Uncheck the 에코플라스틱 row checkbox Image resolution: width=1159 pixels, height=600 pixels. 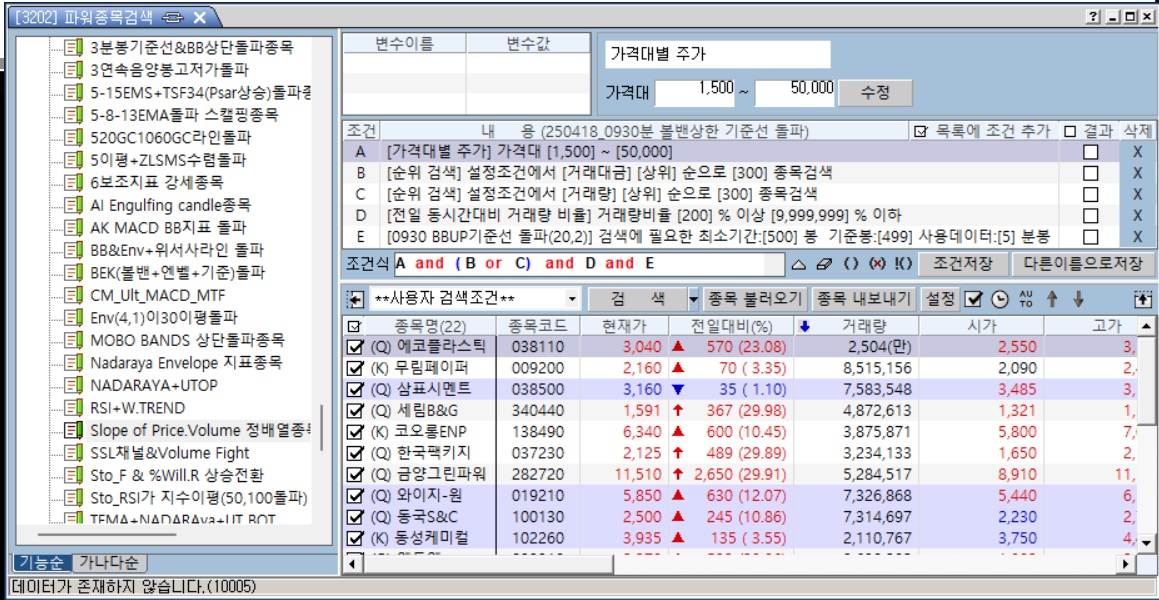pos(355,346)
